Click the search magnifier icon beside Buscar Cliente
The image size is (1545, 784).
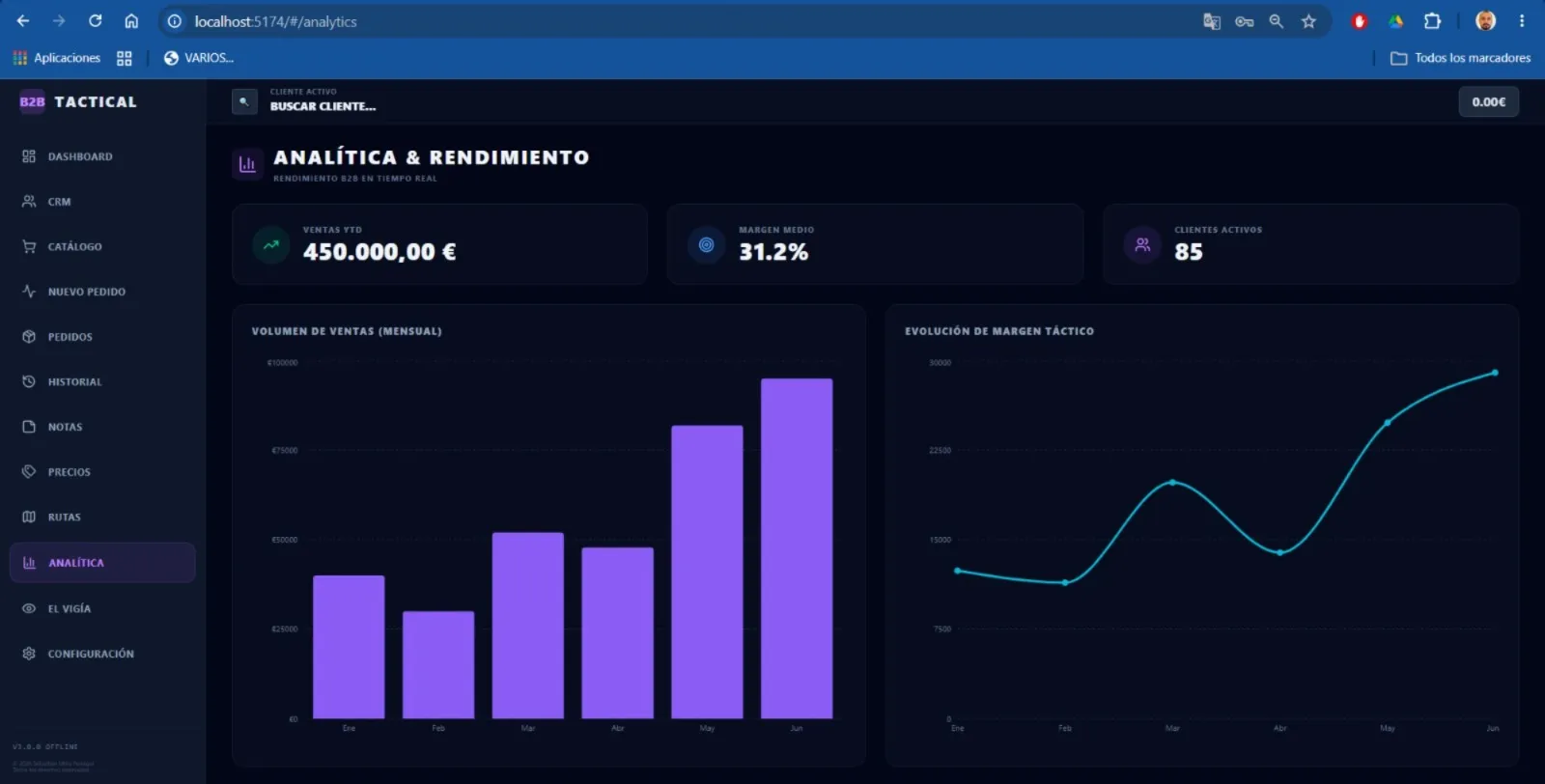(244, 101)
